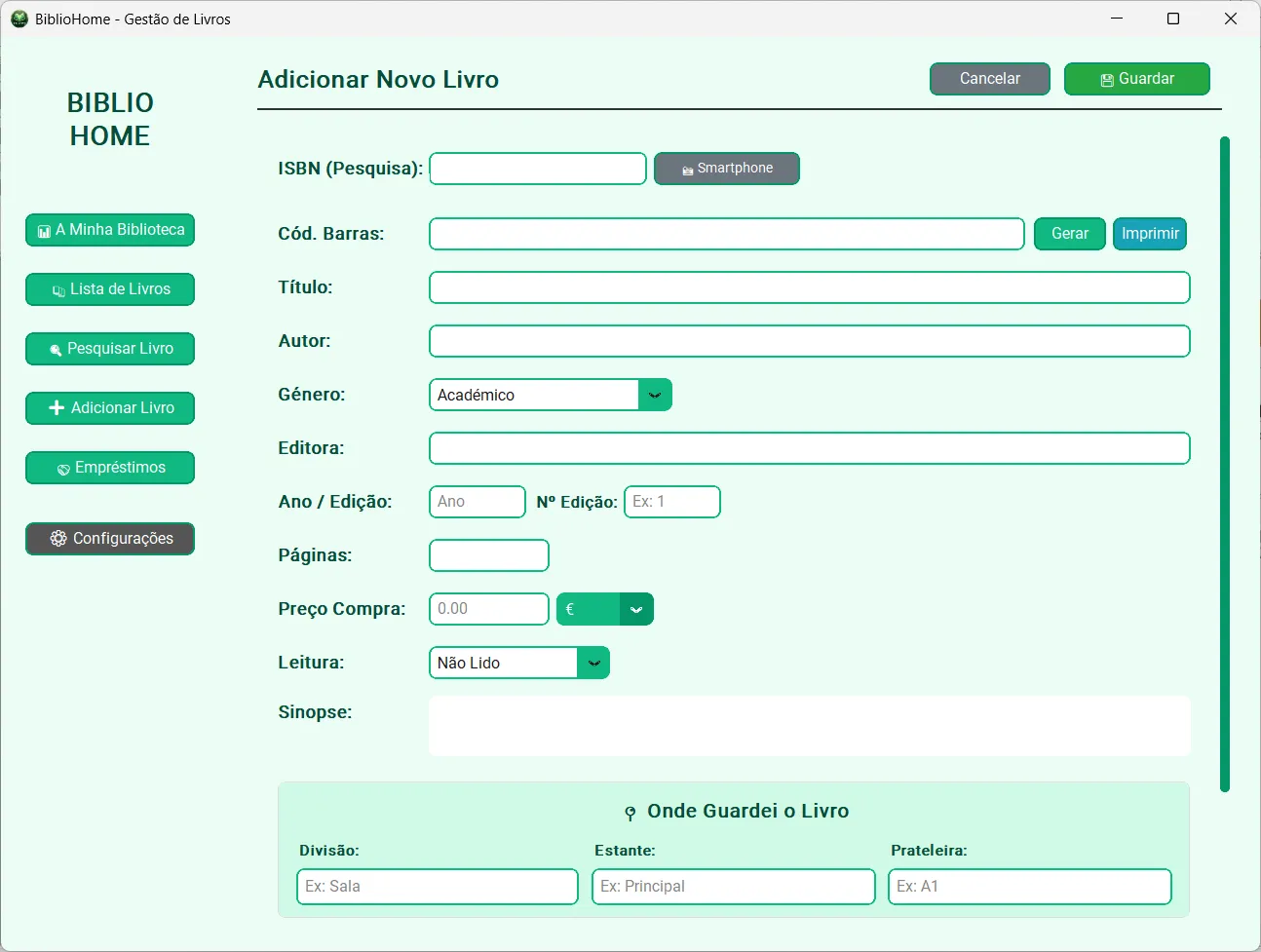
Task: Click the Cancelar button
Action: point(989,79)
